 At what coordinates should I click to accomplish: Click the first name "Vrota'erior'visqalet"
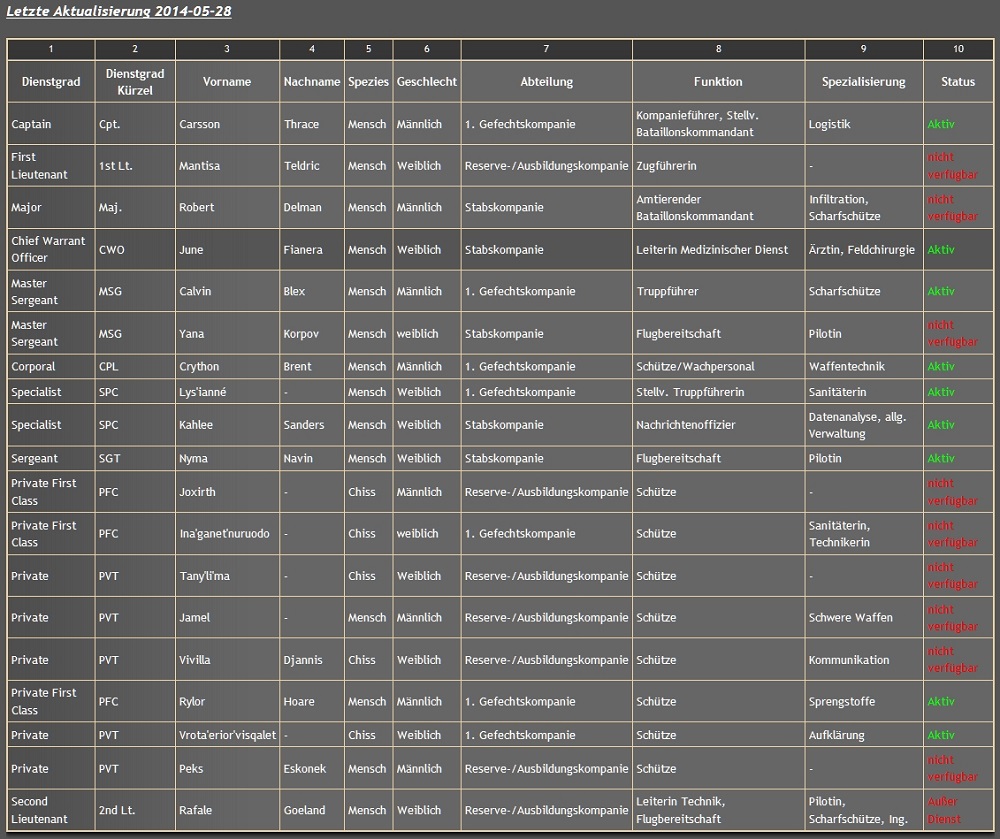pos(227,735)
